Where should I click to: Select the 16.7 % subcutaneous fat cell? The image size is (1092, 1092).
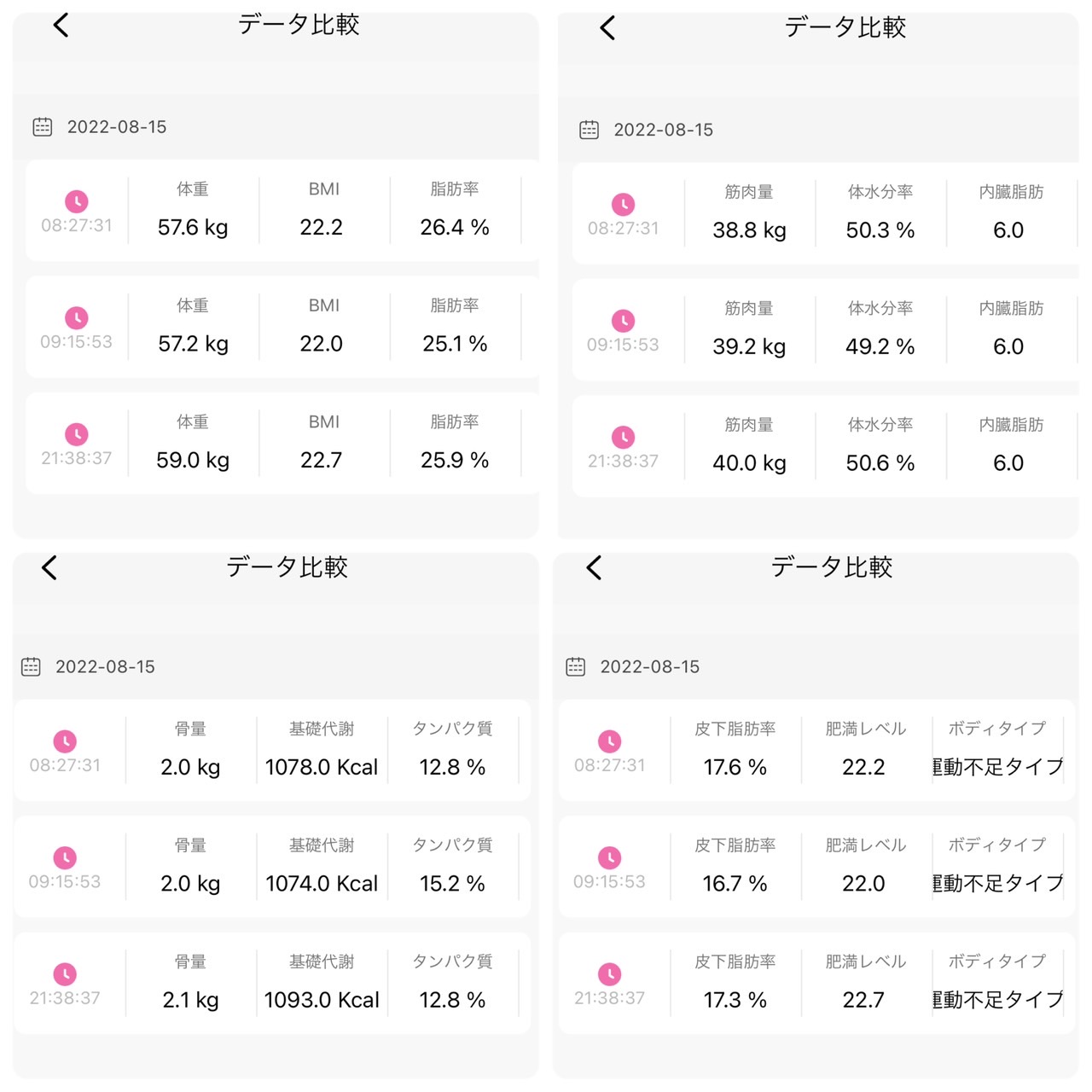[735, 867]
